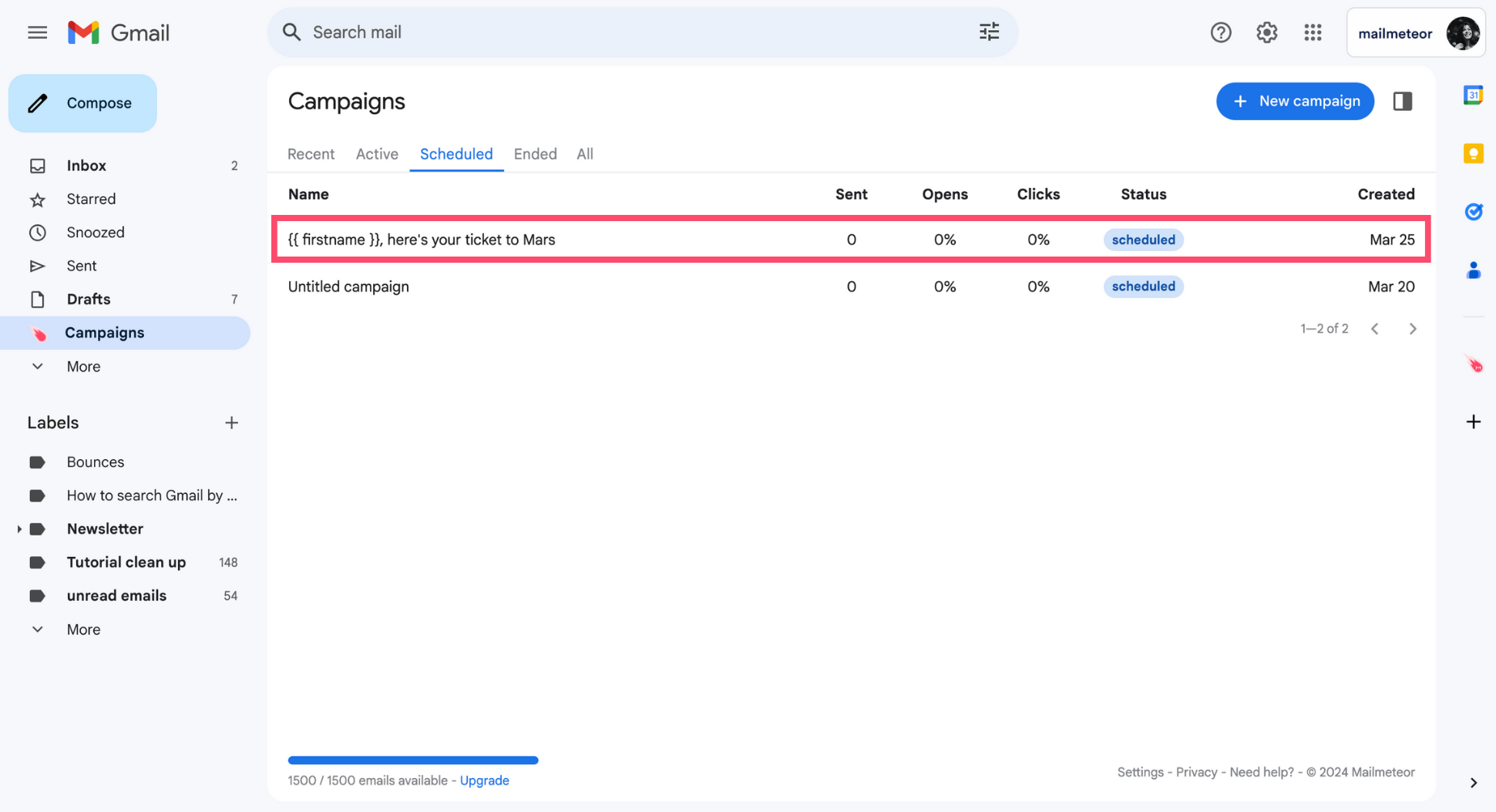Click the Compose button
This screenshot has width=1496, height=812.
tap(82, 103)
